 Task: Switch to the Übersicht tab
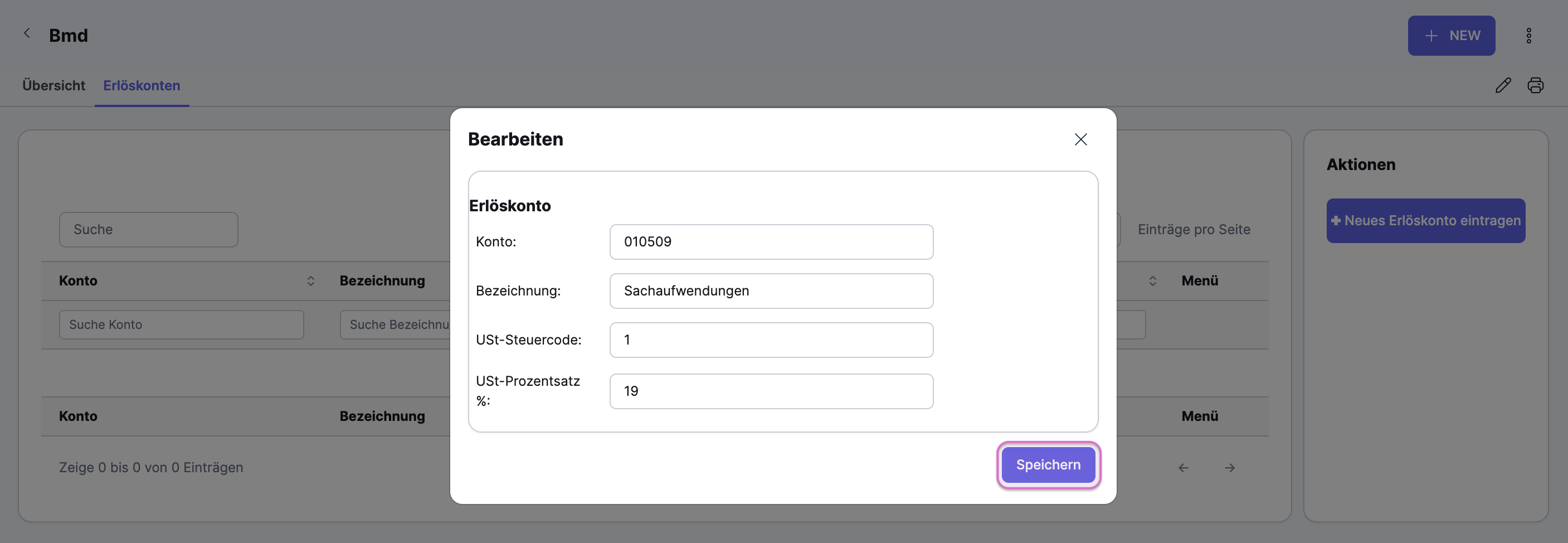coord(53,86)
